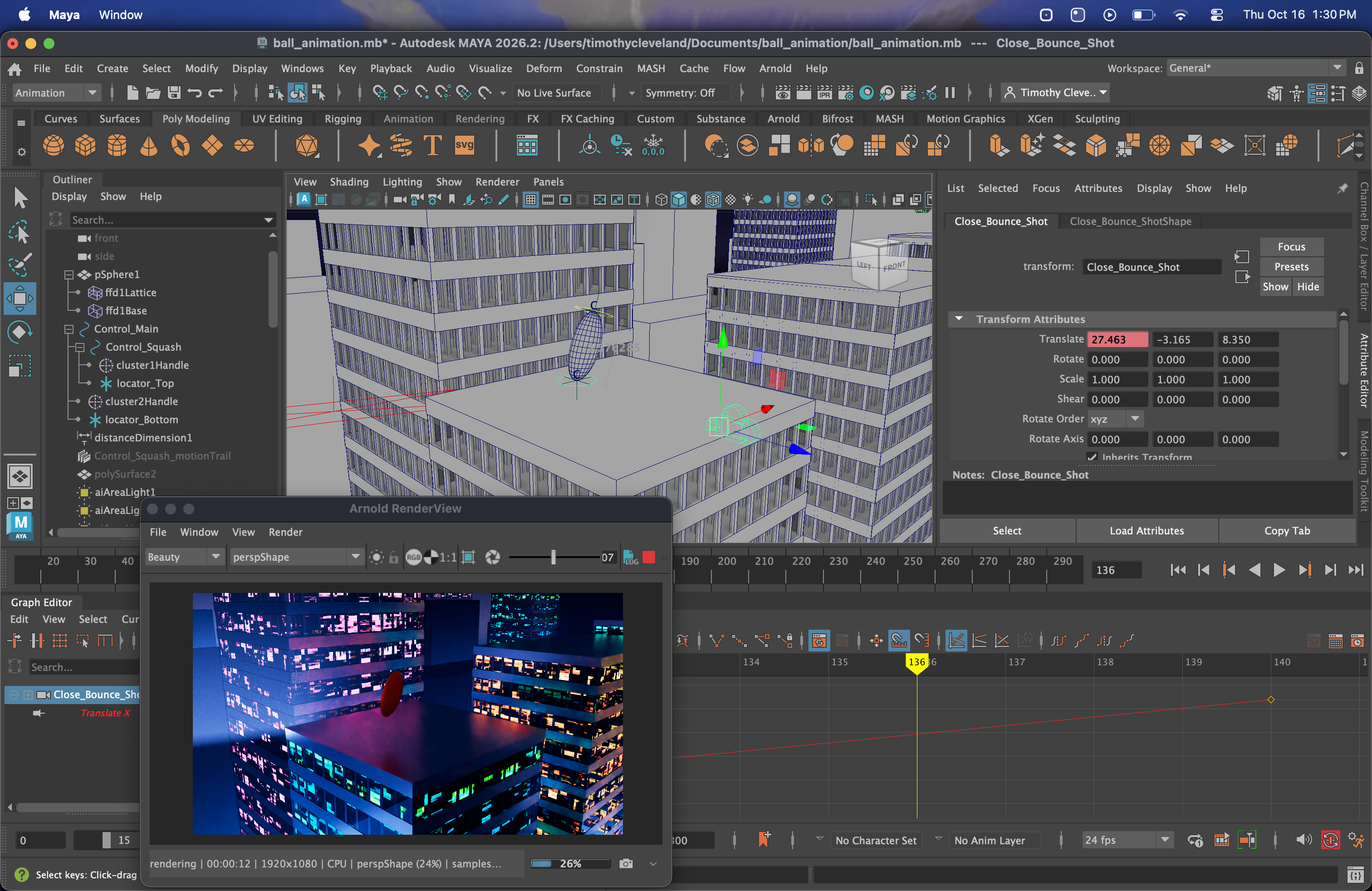The height and width of the screenshot is (891, 1372).
Task: Click the SVG tool shelf icon
Action: [x=464, y=145]
